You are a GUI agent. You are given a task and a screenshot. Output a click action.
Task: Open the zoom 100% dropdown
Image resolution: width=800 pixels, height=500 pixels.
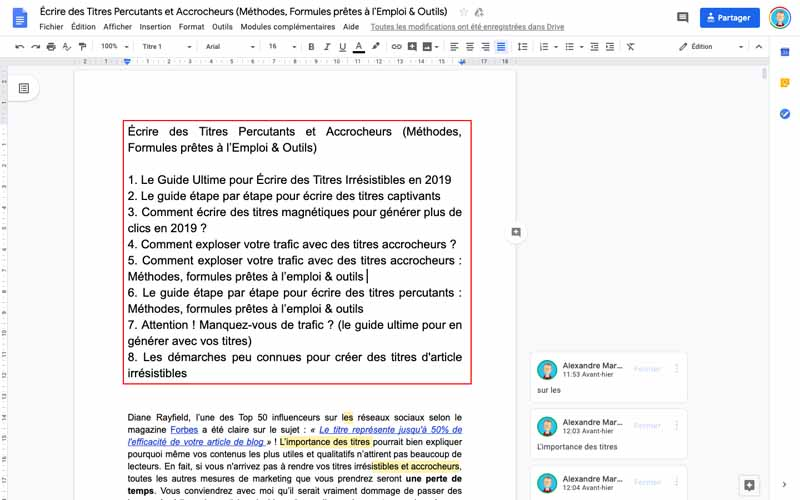114,46
